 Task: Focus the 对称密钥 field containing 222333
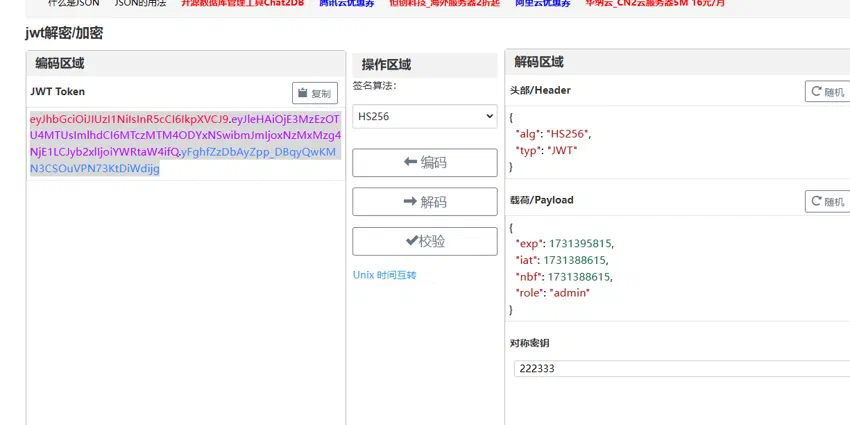(682, 369)
